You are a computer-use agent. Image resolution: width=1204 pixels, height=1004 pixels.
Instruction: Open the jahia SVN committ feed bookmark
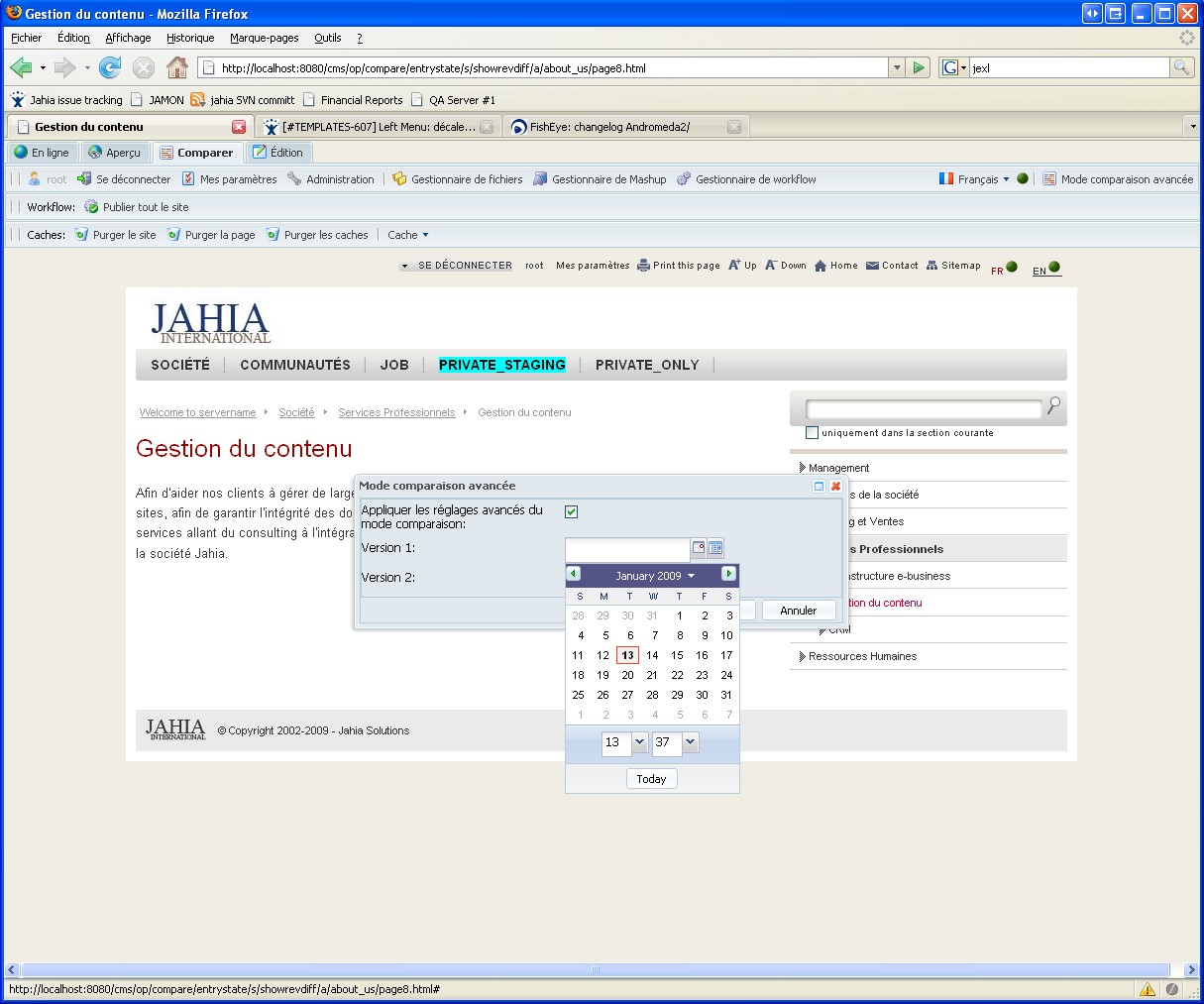pos(243,100)
